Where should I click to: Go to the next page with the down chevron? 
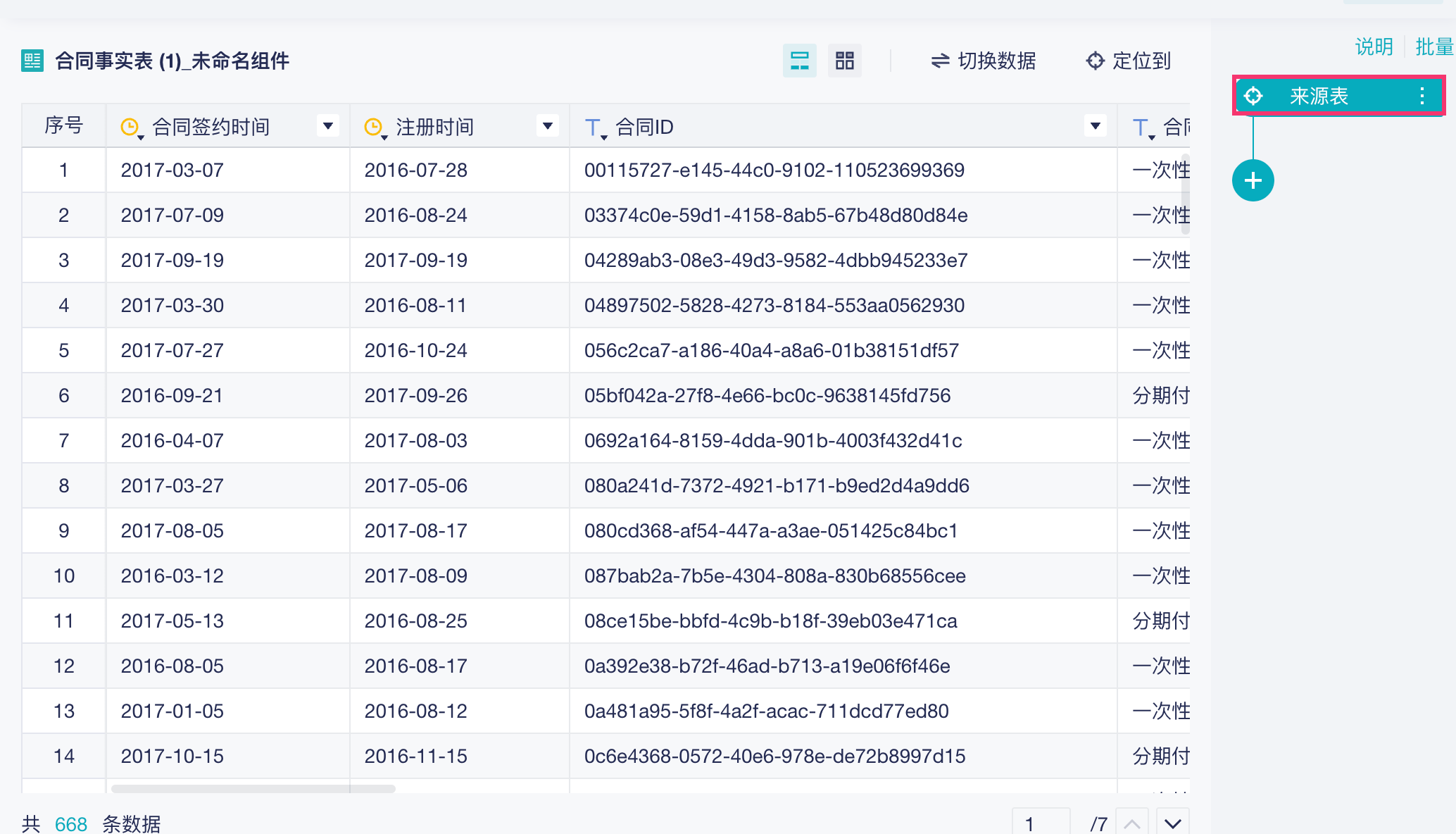1172,823
